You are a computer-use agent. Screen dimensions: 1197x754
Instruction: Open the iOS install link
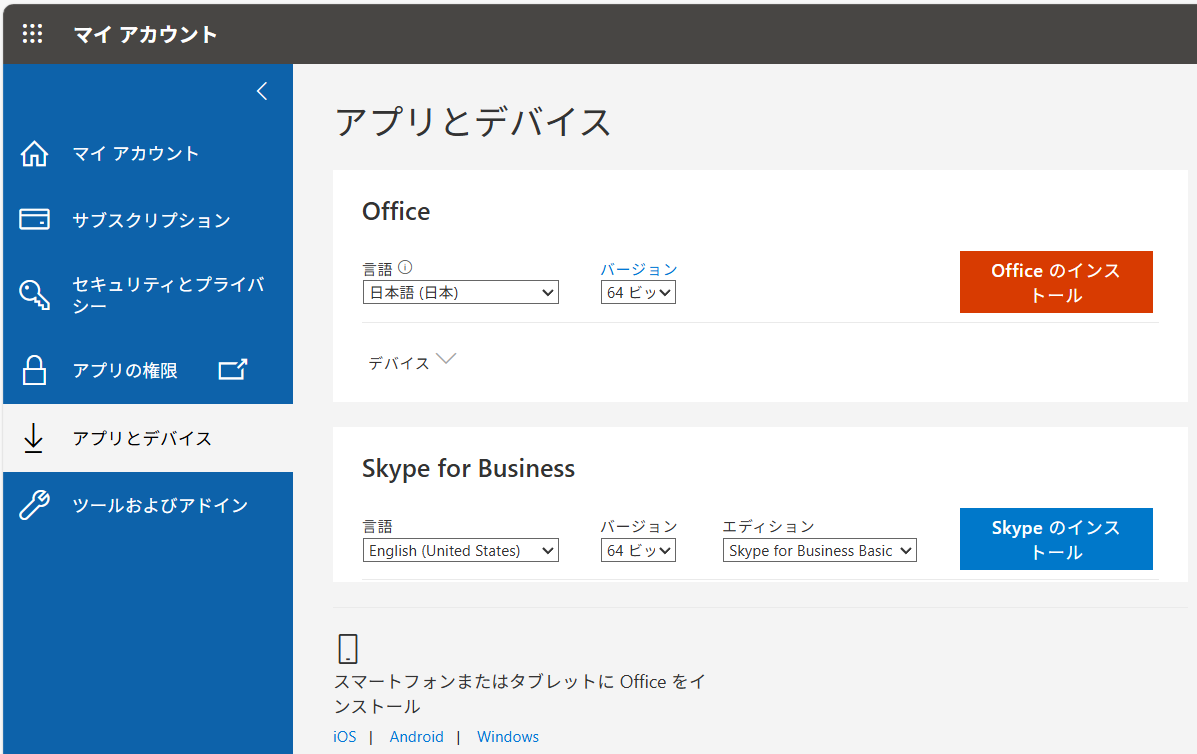tap(344, 736)
